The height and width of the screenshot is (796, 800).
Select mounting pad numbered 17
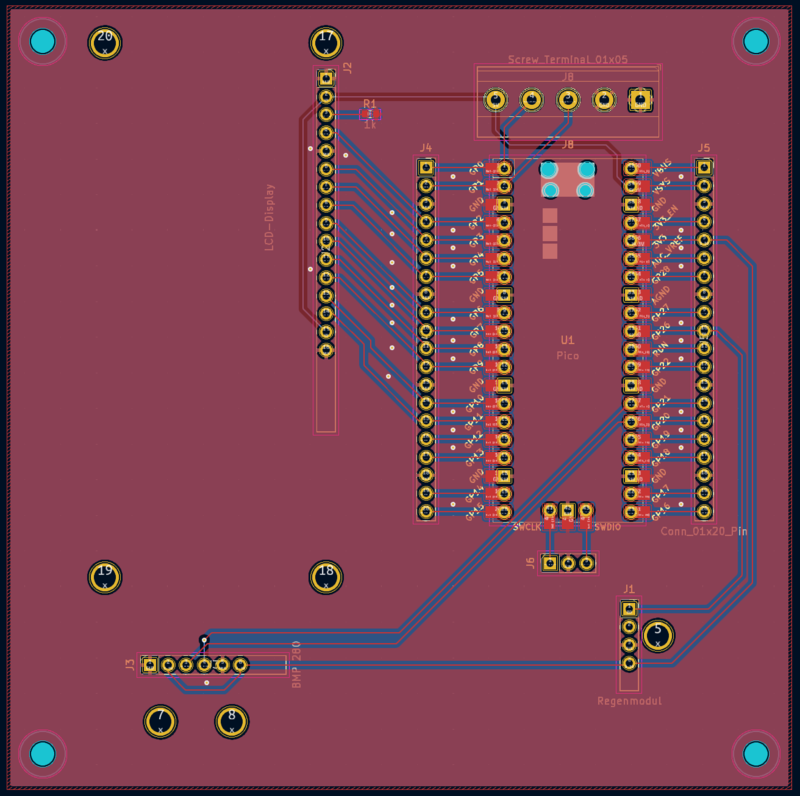(x=326, y=43)
